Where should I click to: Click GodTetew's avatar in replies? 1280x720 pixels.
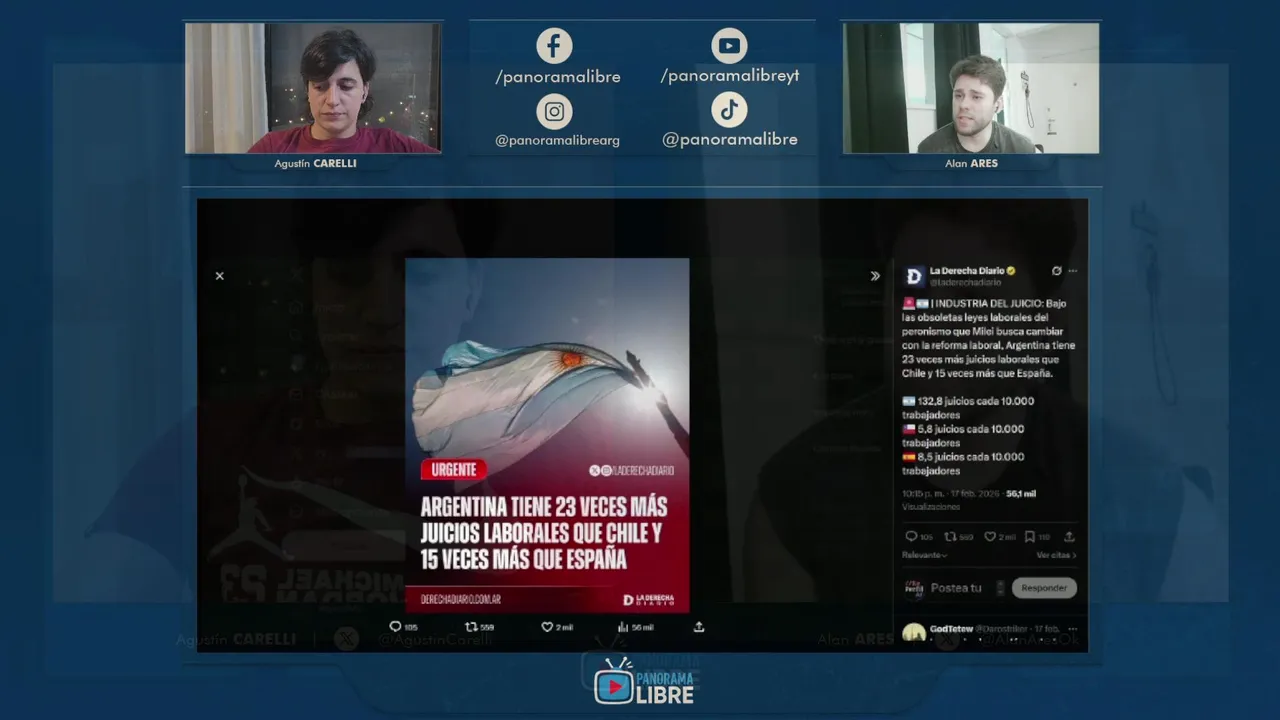[914, 632]
